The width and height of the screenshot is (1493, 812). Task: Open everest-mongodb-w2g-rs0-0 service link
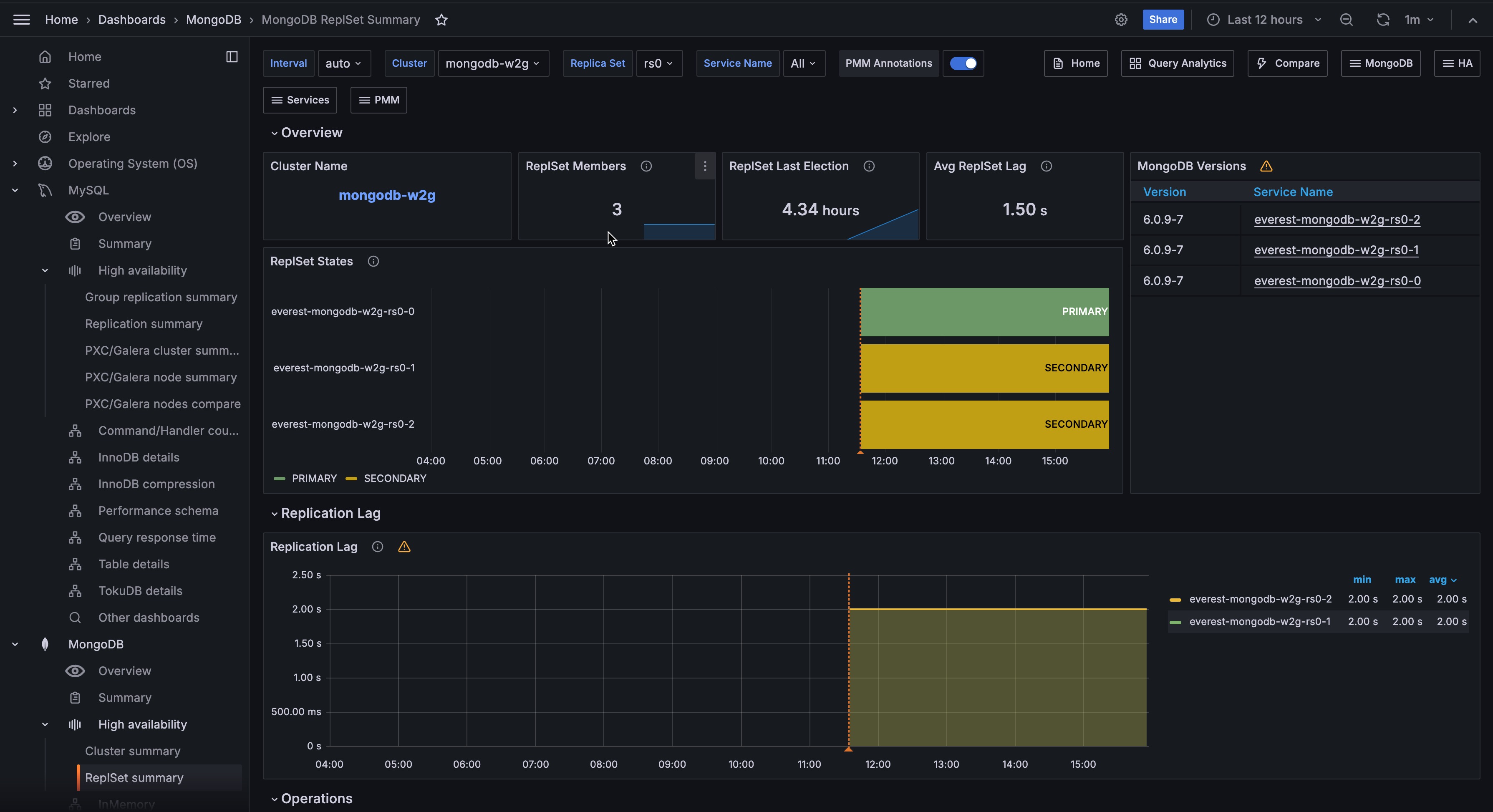[1337, 280]
